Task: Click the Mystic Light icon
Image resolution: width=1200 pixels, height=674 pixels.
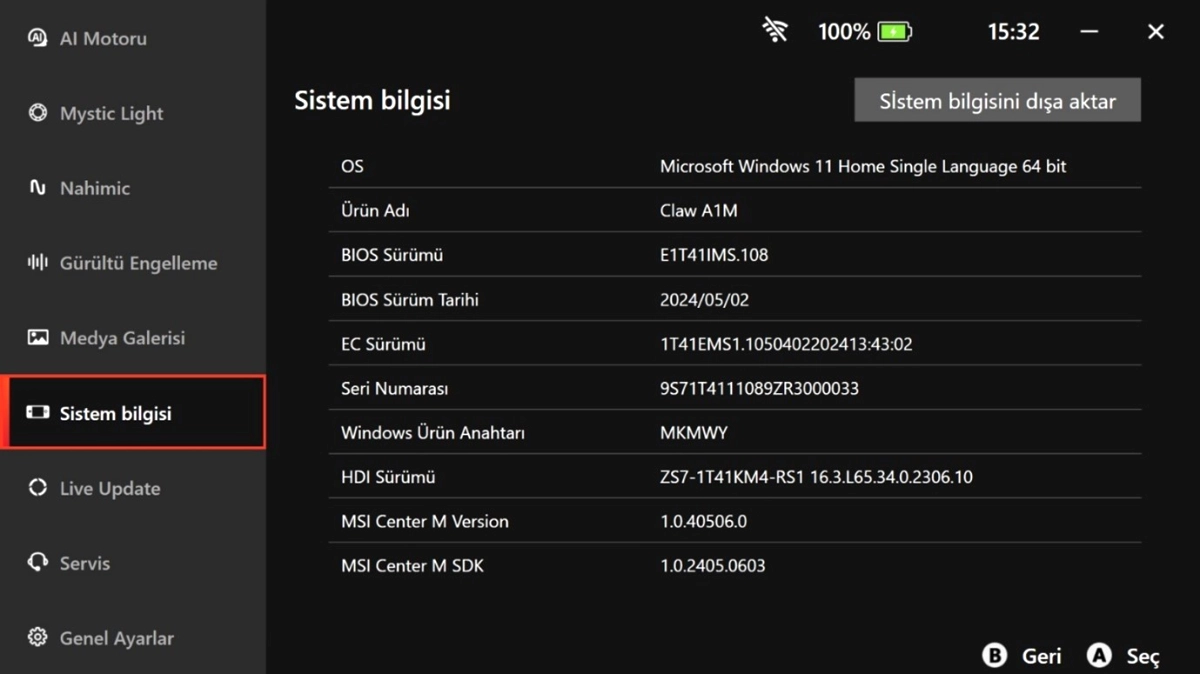Action: (38, 113)
